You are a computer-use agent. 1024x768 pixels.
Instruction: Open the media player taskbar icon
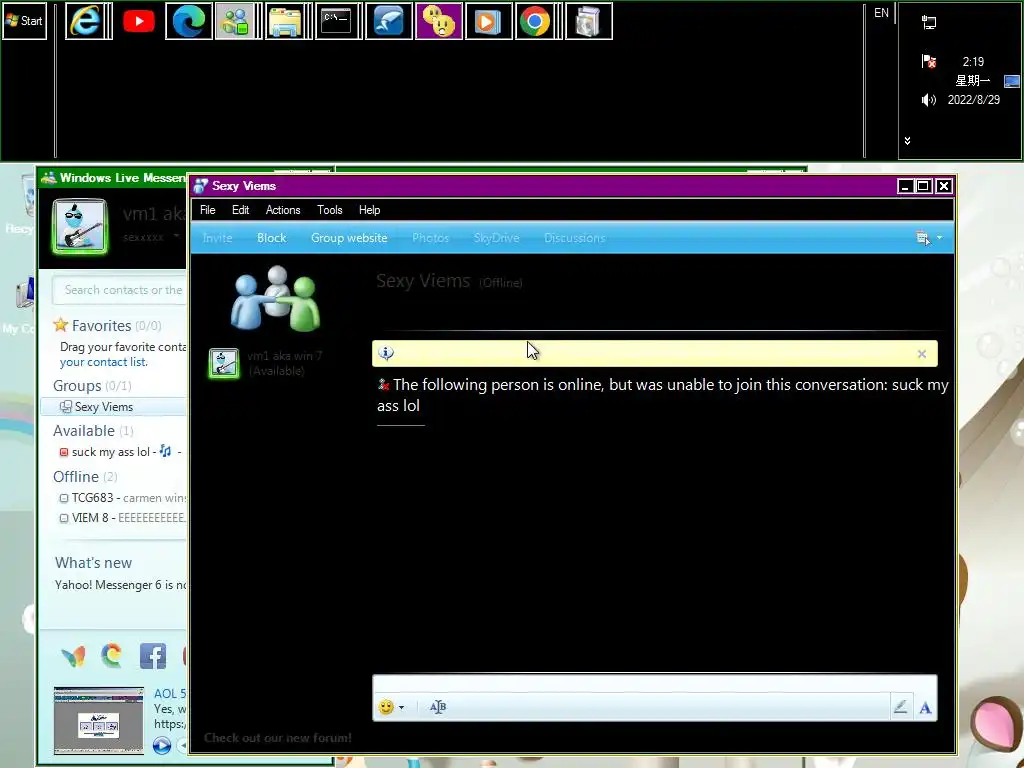click(488, 21)
